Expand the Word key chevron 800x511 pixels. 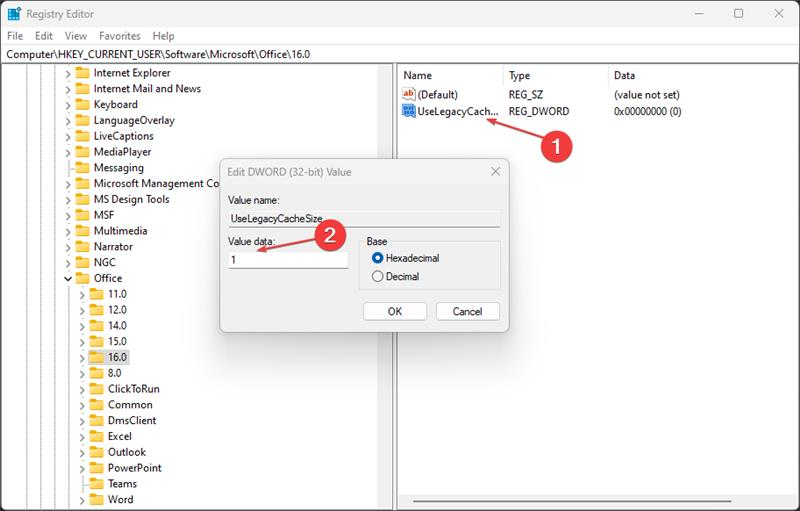(82, 500)
